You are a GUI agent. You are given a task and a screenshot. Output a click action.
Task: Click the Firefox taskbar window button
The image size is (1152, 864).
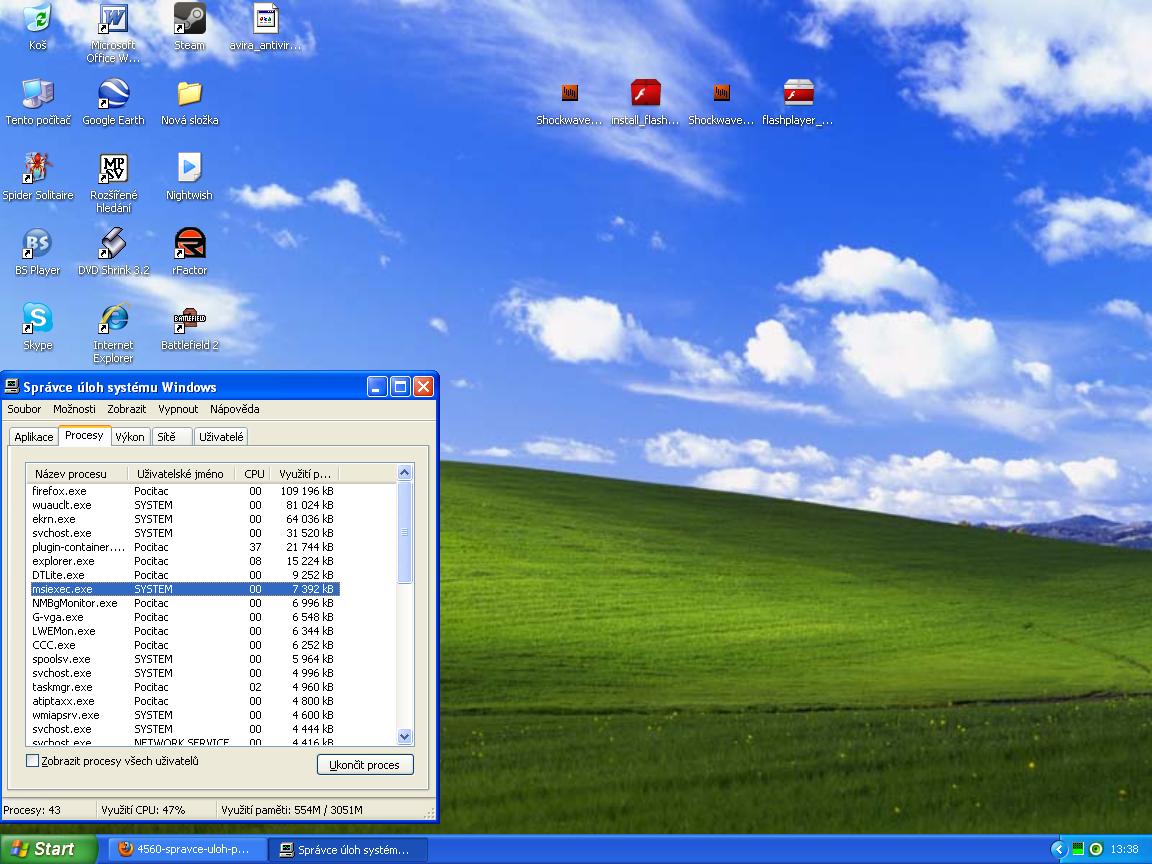coord(185,849)
